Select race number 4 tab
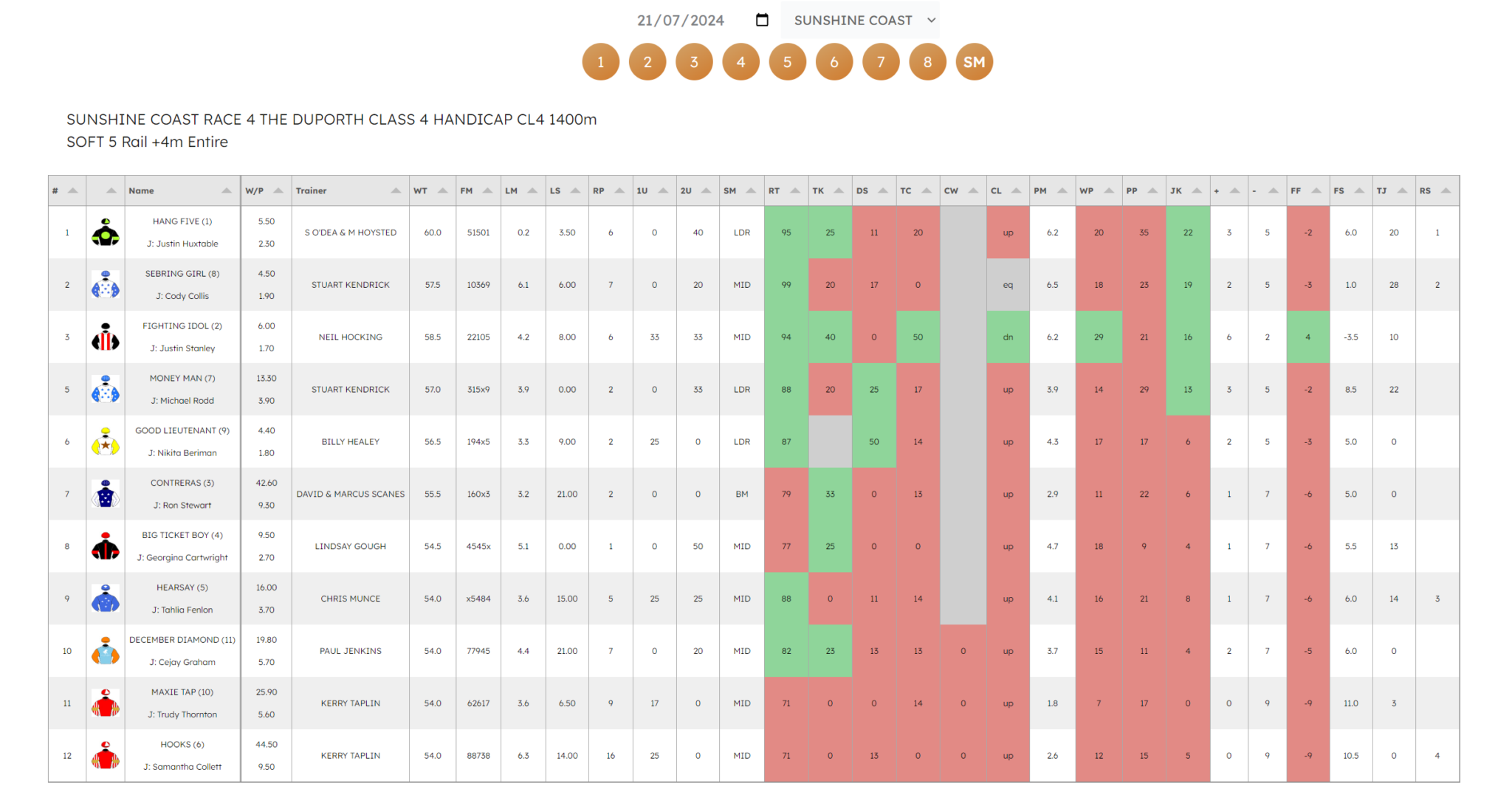The height and width of the screenshot is (789, 1512). pos(740,61)
